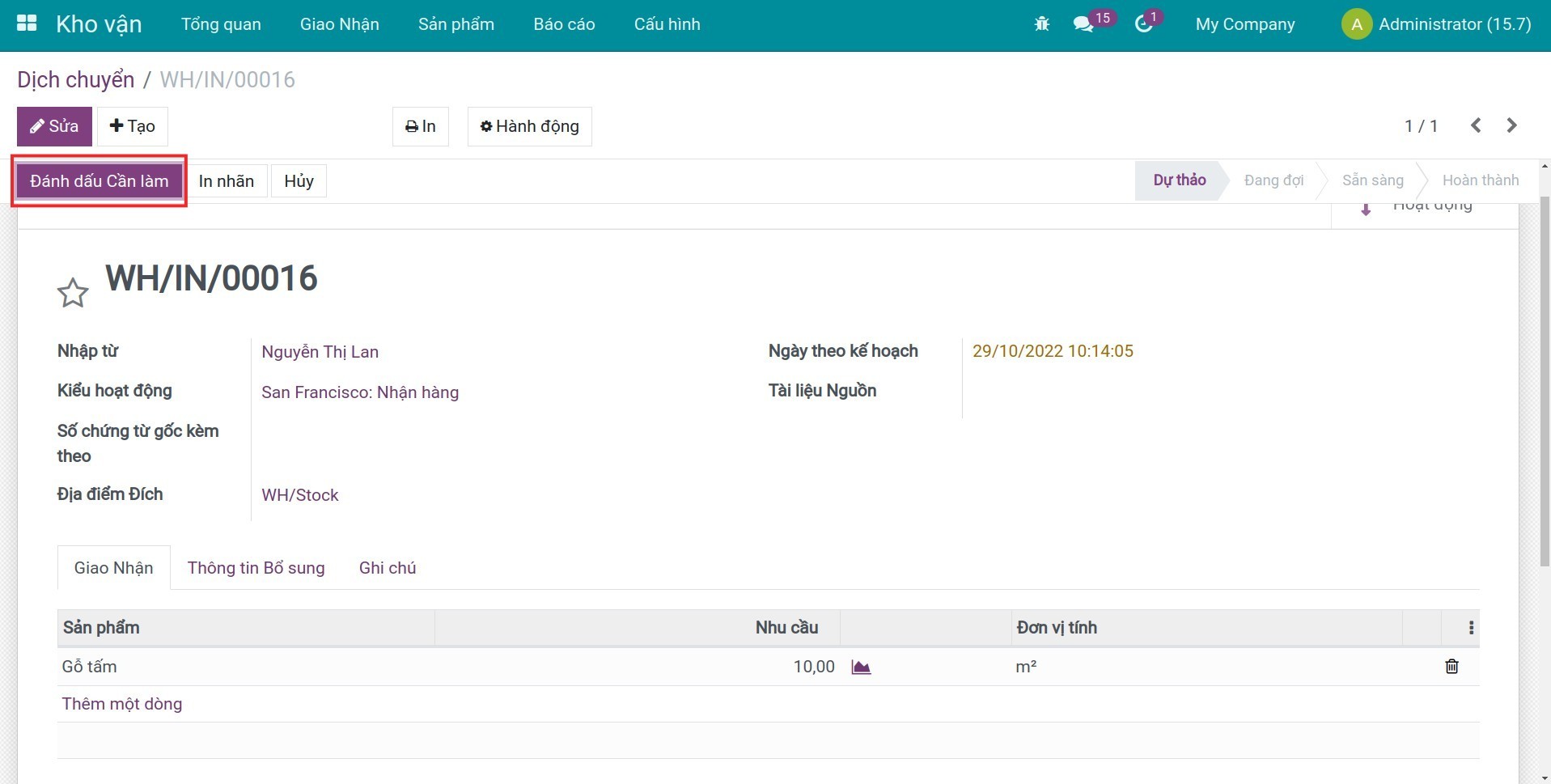
Task: Go to the previous record arrow
Action: click(x=1476, y=125)
